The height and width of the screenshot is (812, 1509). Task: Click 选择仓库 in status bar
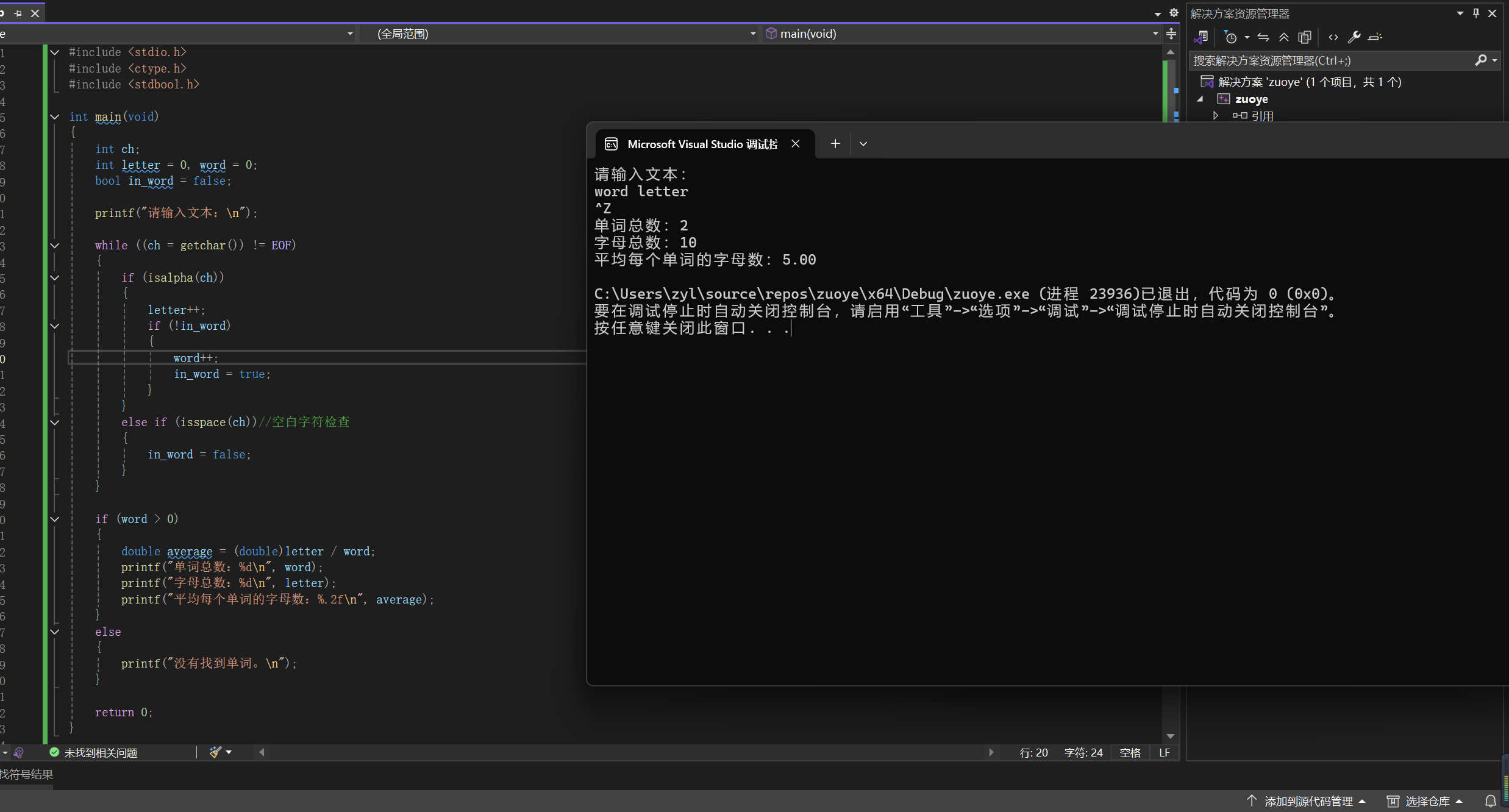1427,801
